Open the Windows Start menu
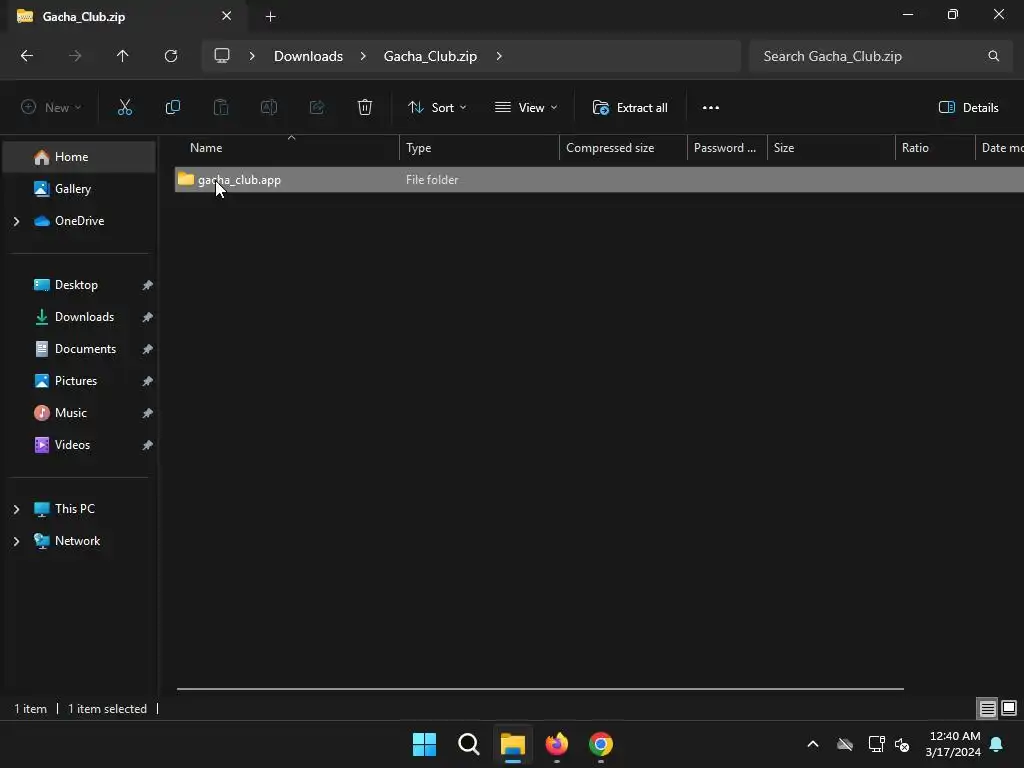 [424, 744]
